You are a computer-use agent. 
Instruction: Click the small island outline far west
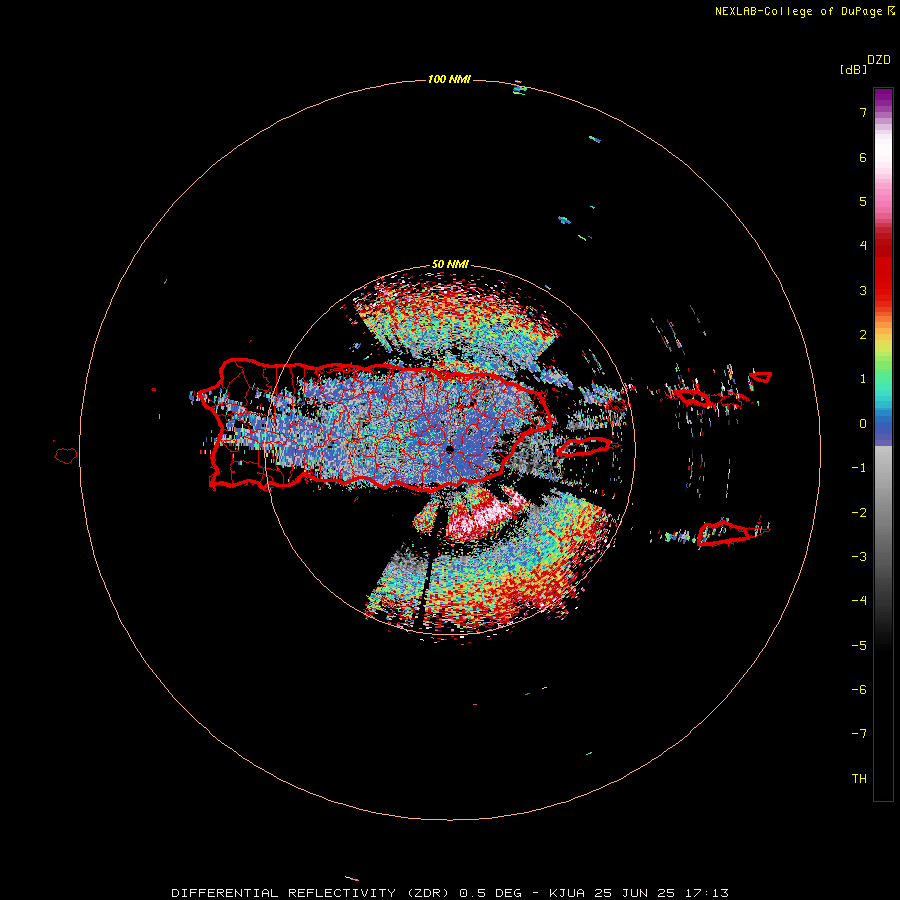pos(65,456)
